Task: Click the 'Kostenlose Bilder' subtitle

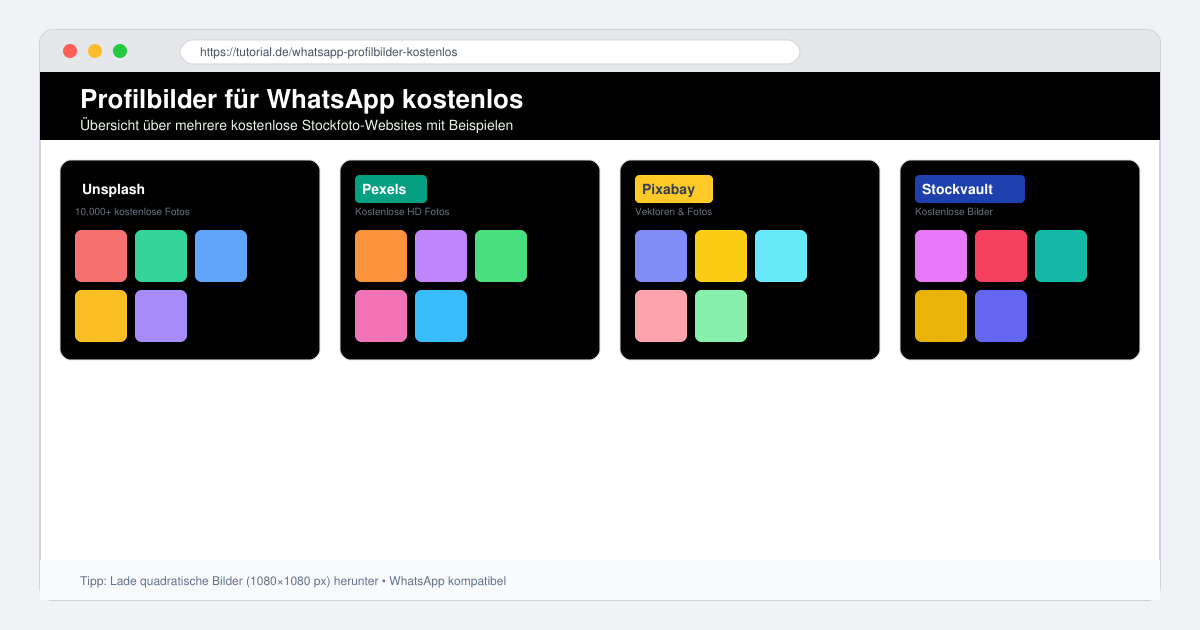Action: pyautogui.click(x=954, y=212)
